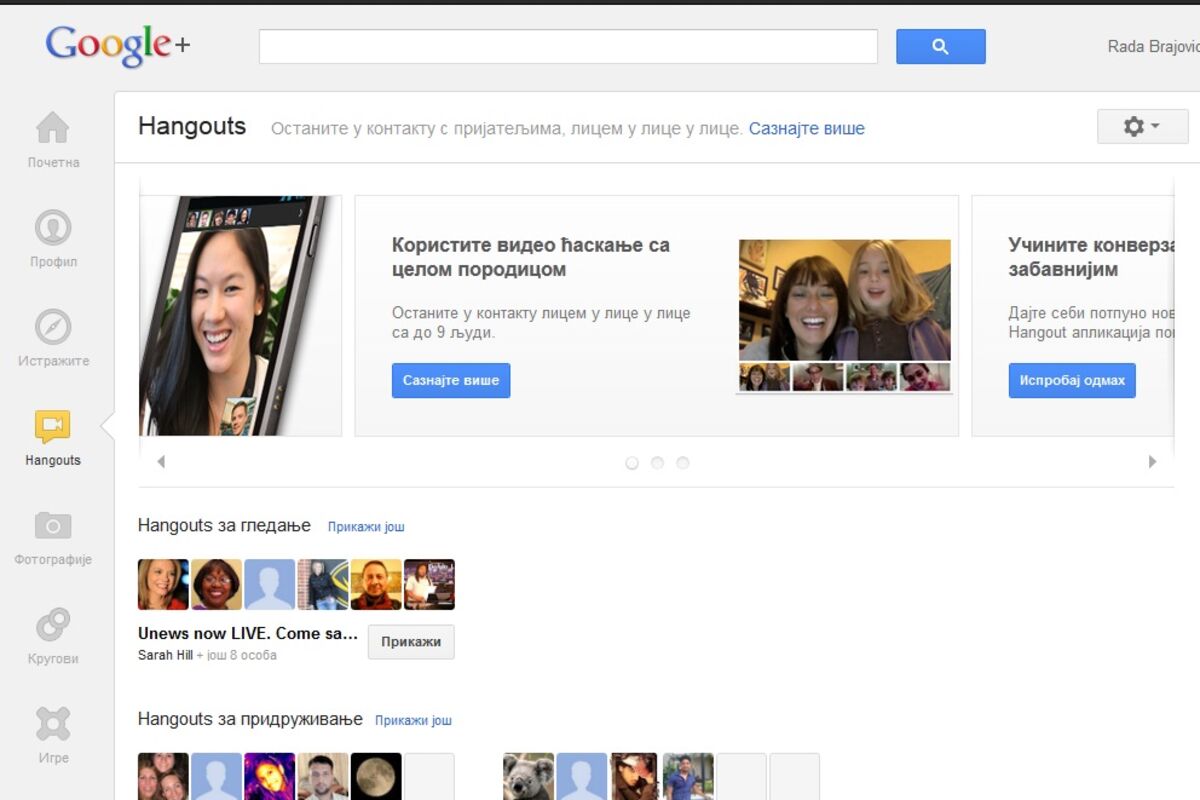This screenshot has width=1200, height=800.
Task: Click the Google+ logo
Action: (117, 45)
